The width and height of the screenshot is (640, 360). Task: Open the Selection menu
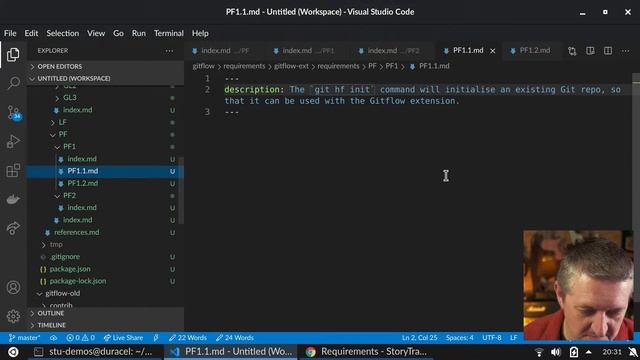coord(62,33)
